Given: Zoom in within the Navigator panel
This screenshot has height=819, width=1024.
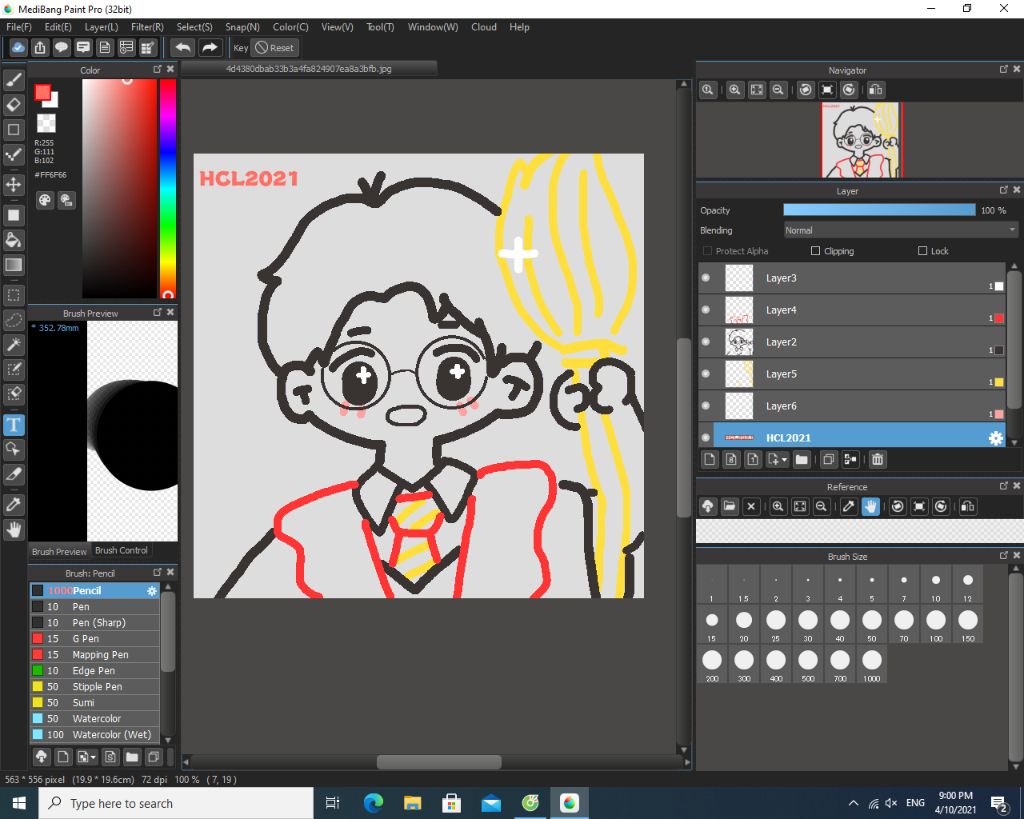Looking at the screenshot, I should pyautogui.click(x=735, y=90).
